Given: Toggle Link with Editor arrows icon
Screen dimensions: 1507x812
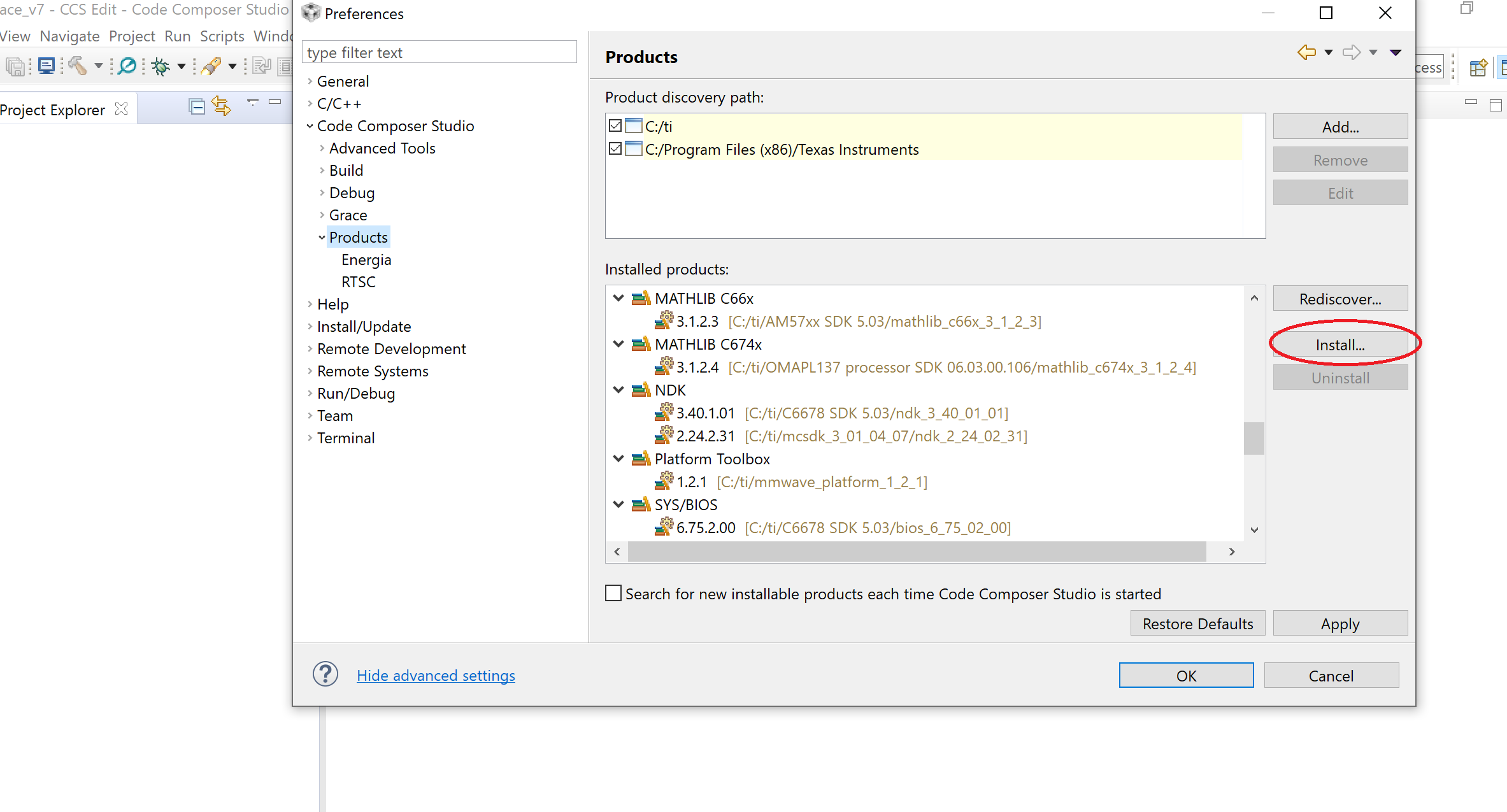Looking at the screenshot, I should [x=221, y=106].
